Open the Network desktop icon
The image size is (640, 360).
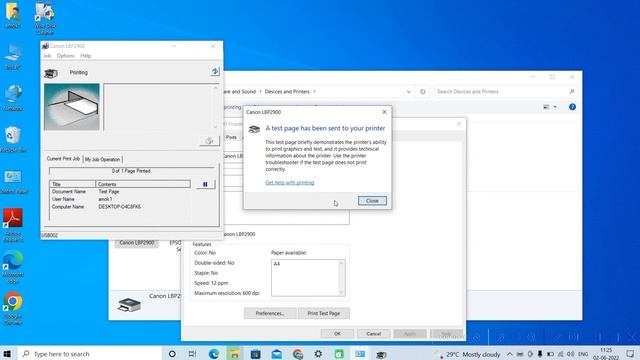pyautogui.click(x=13, y=98)
